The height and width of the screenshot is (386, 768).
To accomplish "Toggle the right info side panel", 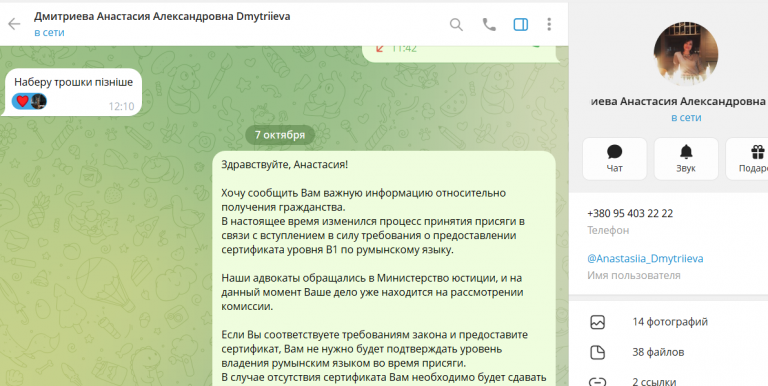I will [x=521, y=24].
